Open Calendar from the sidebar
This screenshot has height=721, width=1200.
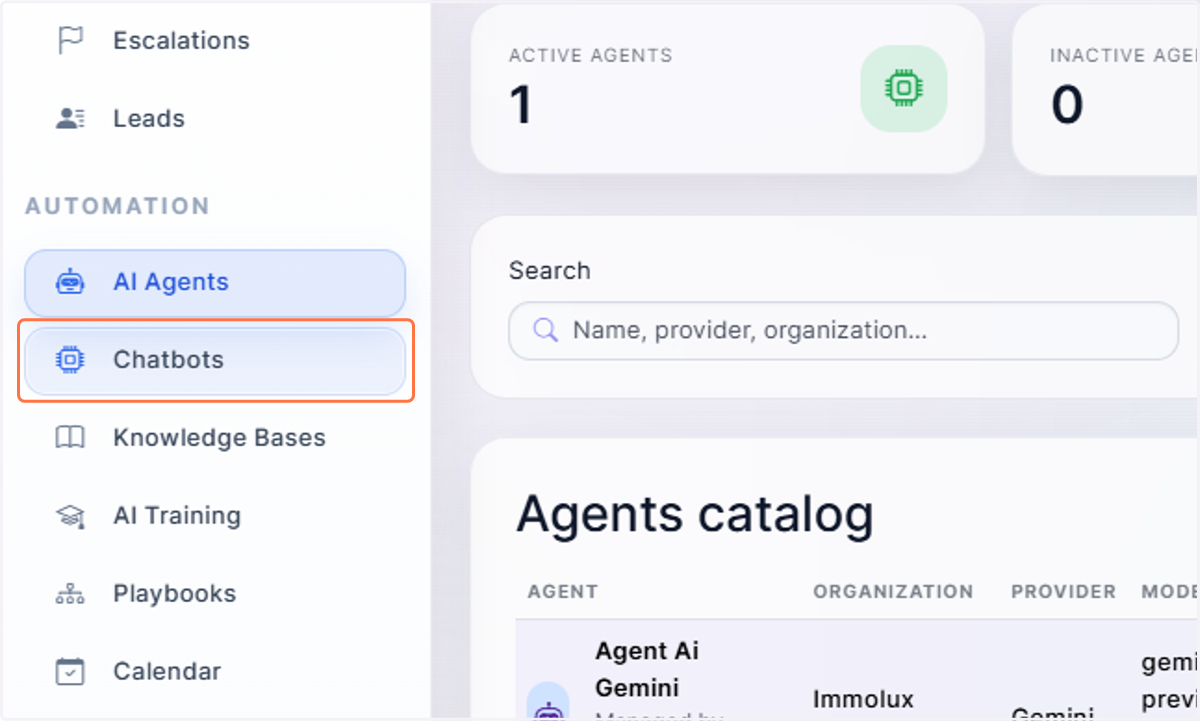coord(215,671)
